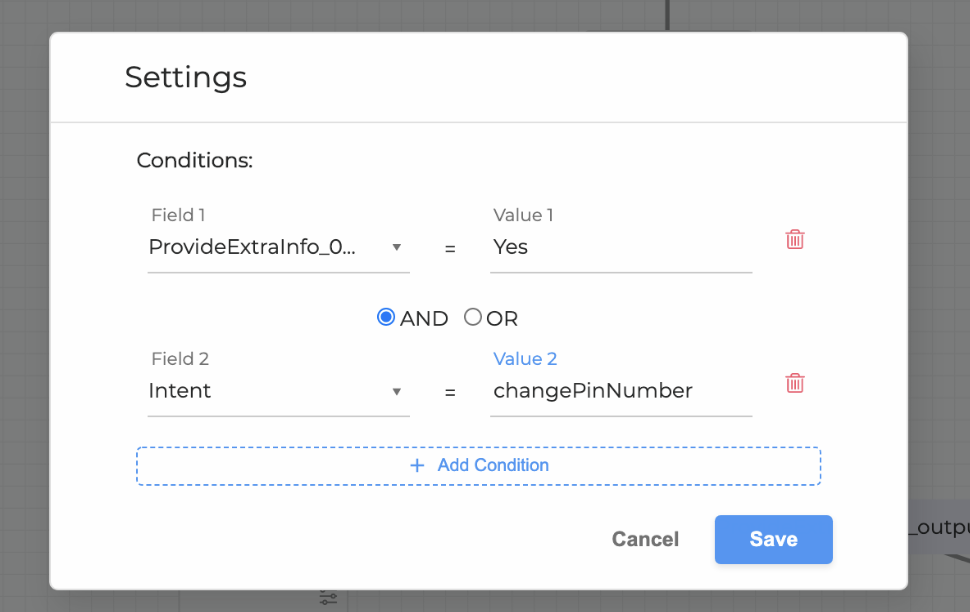Expand the Field 1 dropdown arrow

click(x=397, y=247)
